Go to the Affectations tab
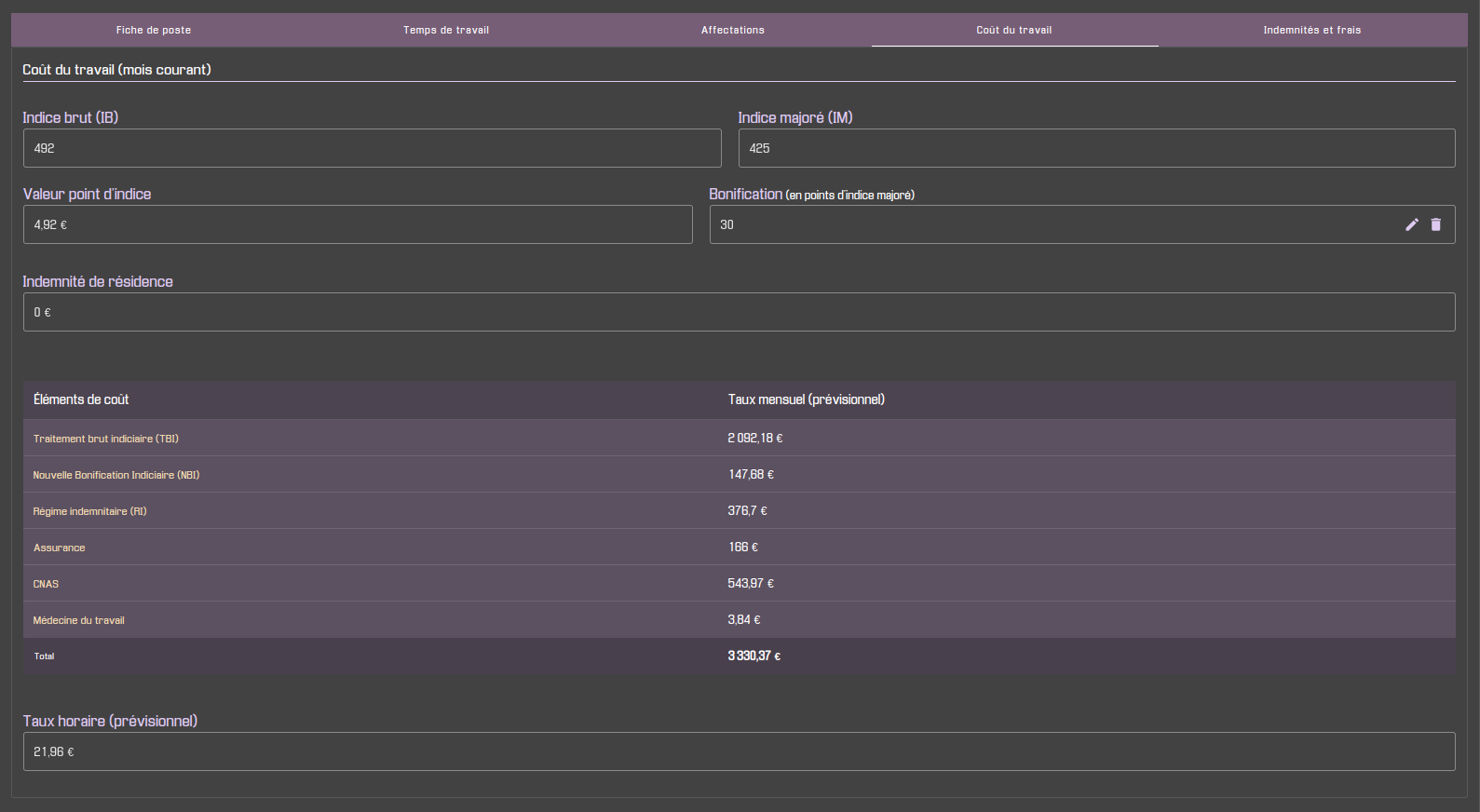1480x812 pixels. click(x=733, y=30)
